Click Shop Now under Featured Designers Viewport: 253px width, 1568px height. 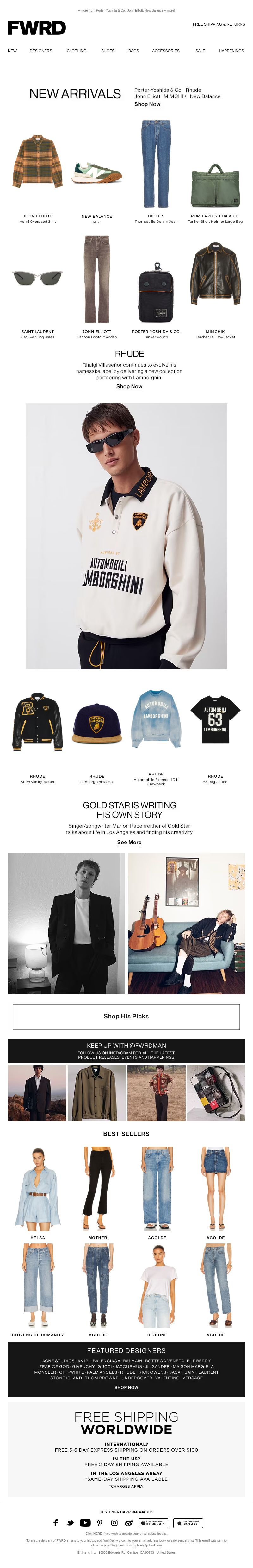(x=126, y=1387)
